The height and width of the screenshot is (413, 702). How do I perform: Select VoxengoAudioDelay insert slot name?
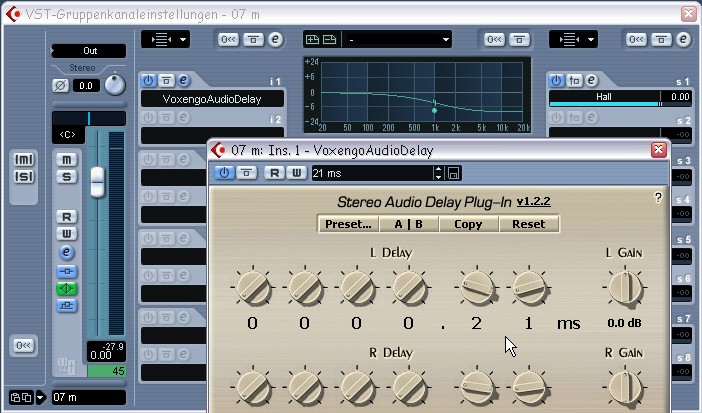[x=212, y=99]
